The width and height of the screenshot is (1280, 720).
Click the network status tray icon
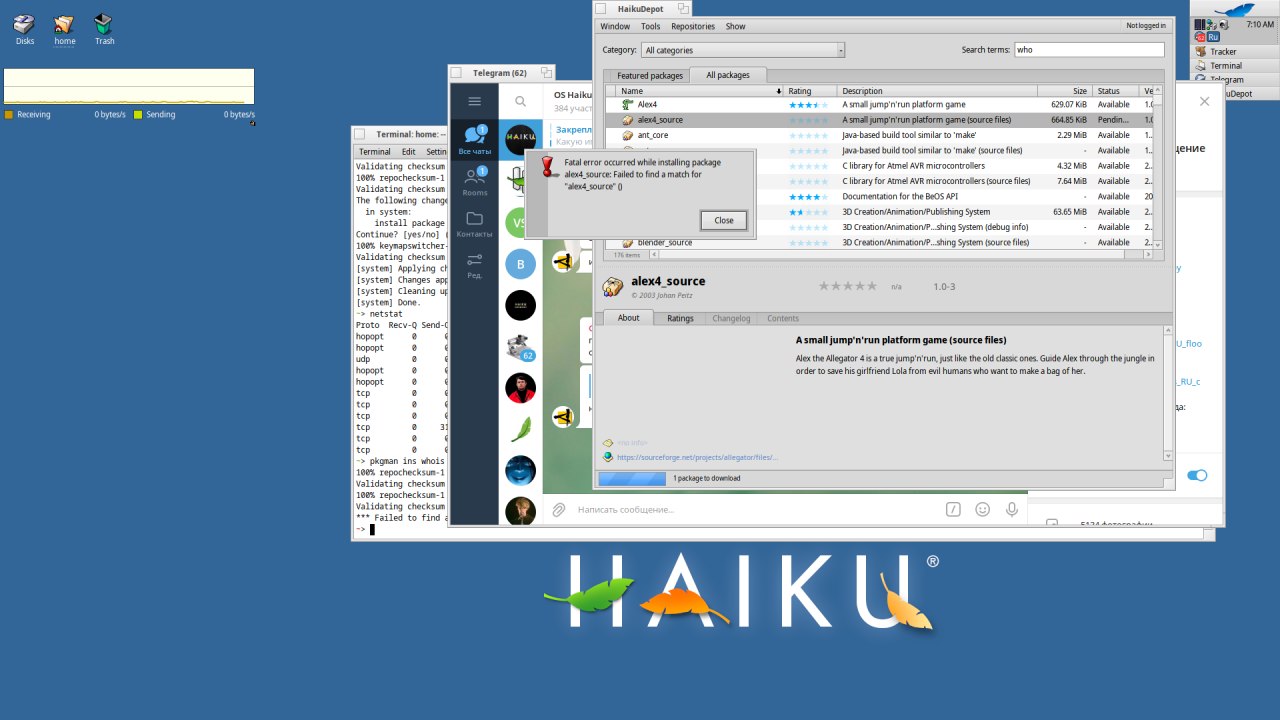[x=1212, y=24]
